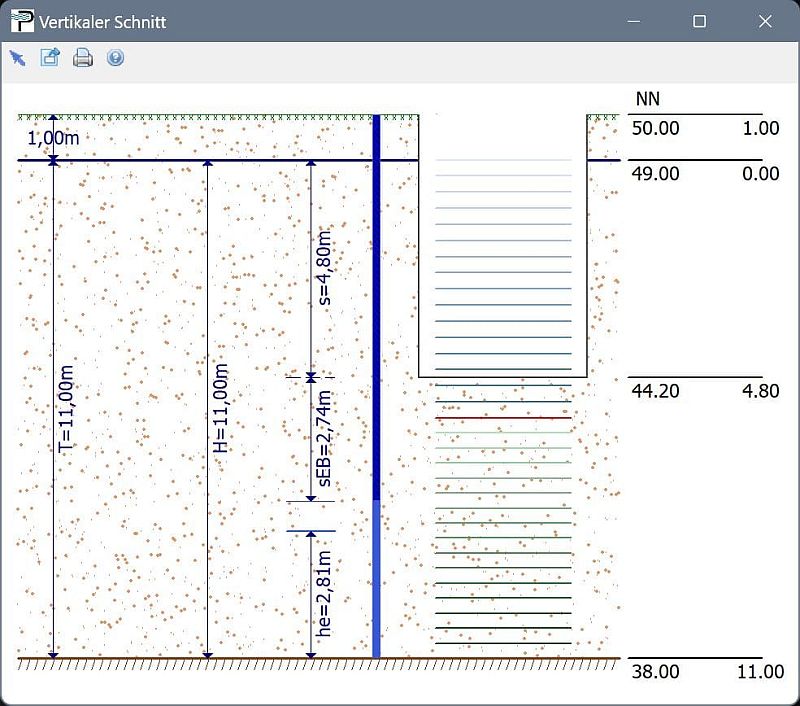
Task: Click the NN elevation column header
Action: [647, 98]
